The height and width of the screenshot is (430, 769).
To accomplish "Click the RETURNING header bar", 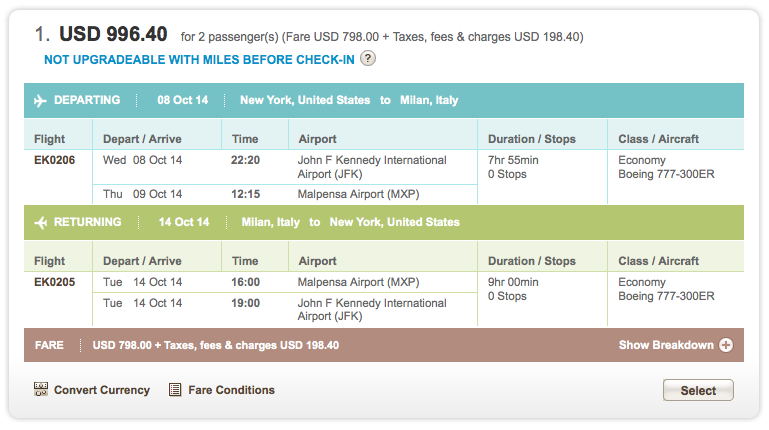I will point(384,223).
